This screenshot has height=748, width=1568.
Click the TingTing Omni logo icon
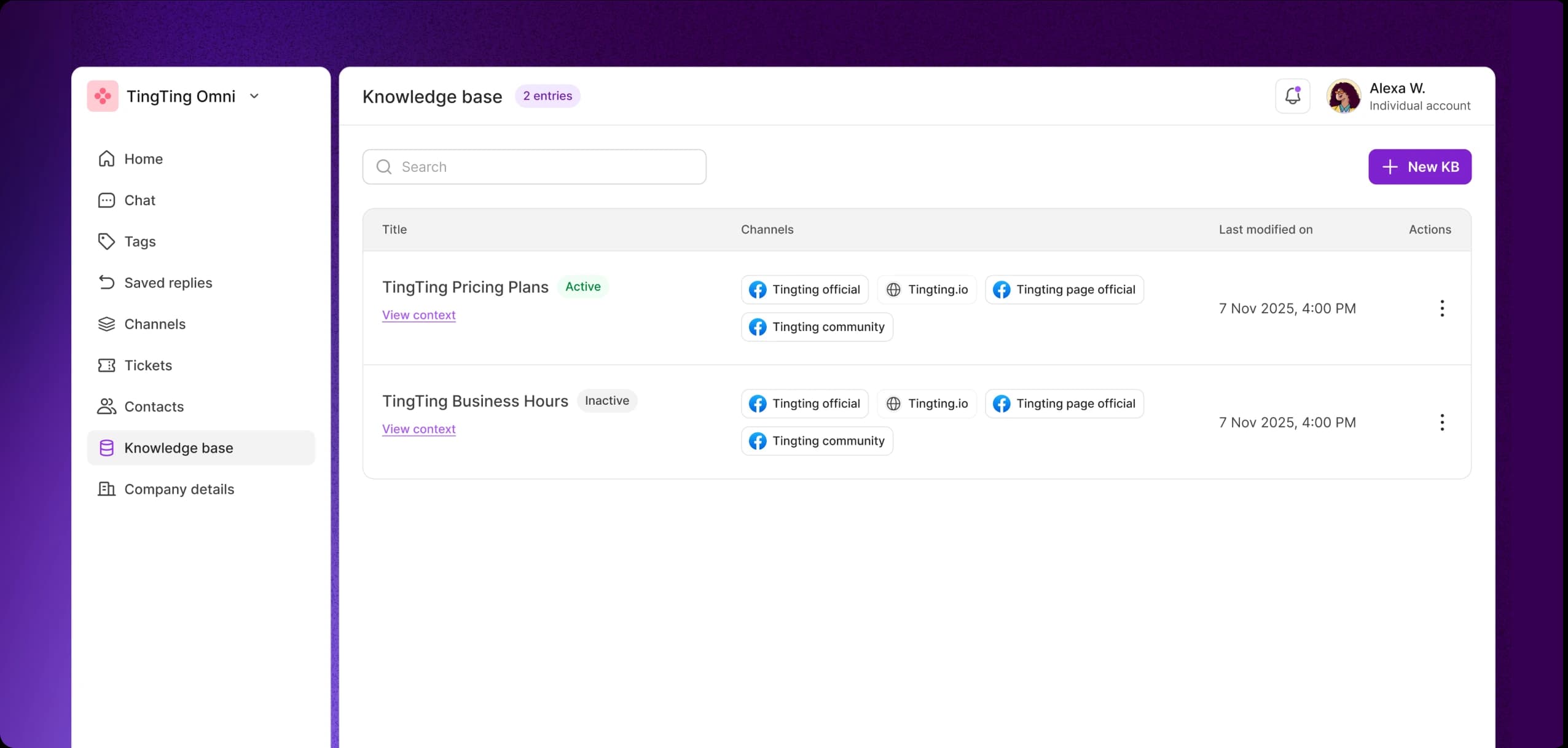[x=103, y=96]
